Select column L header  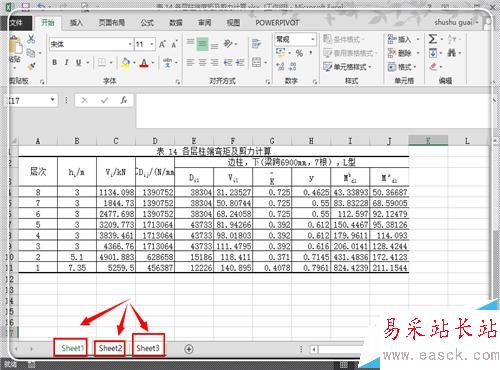coord(467,141)
